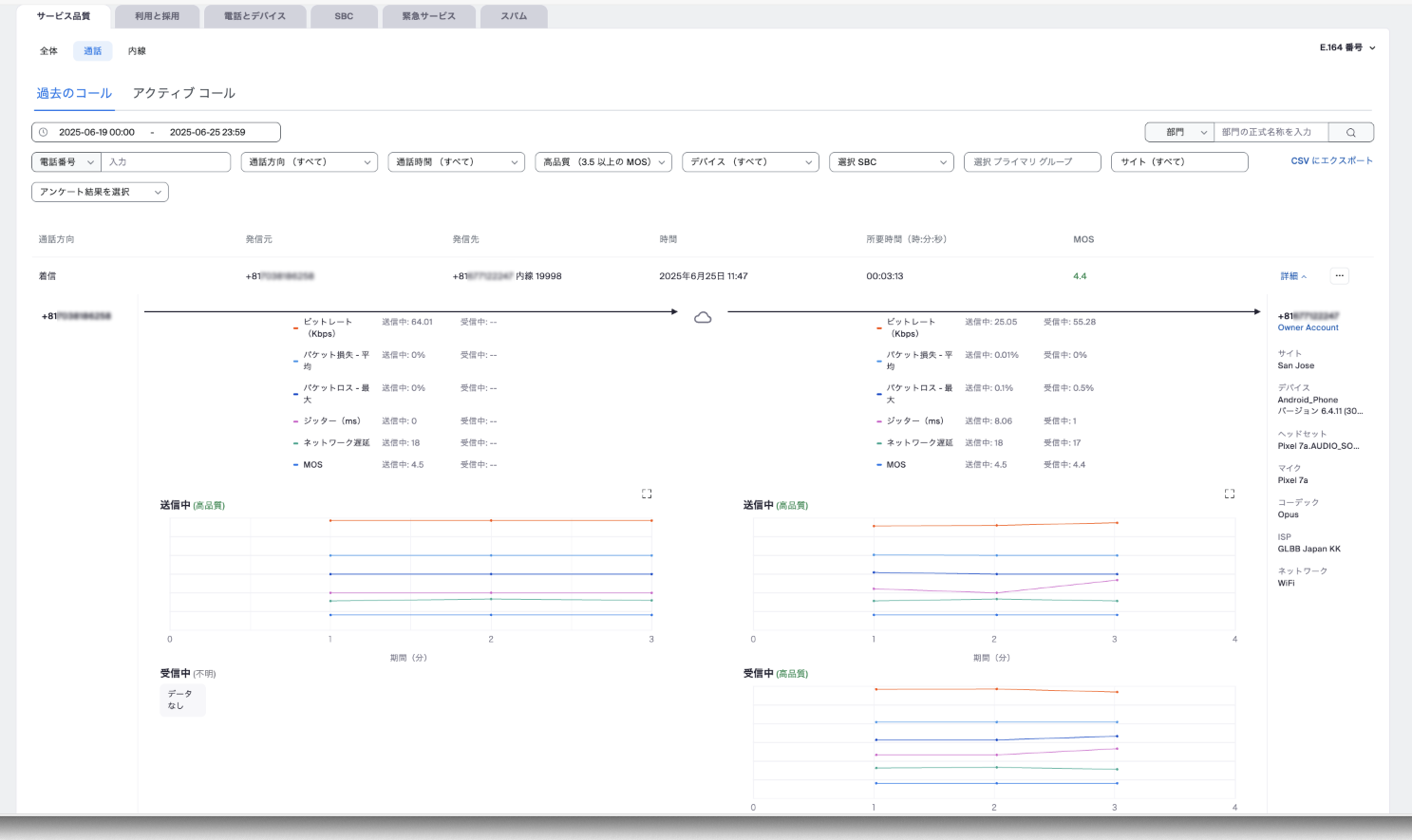Click 送信中: 8.06 jitter value
The height and width of the screenshot is (840, 1412).
coord(988,420)
